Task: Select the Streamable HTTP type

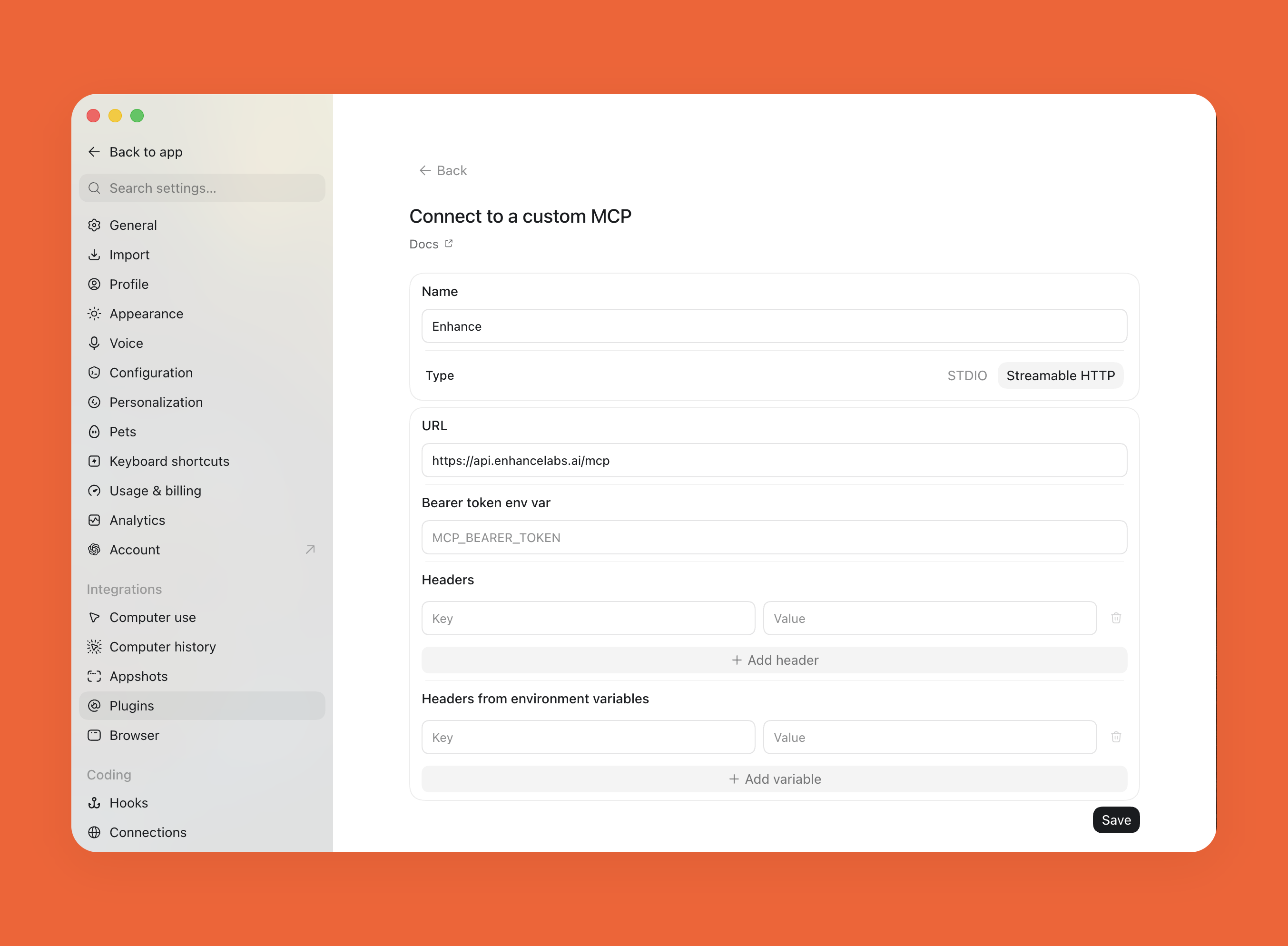Action: pyautogui.click(x=1060, y=375)
